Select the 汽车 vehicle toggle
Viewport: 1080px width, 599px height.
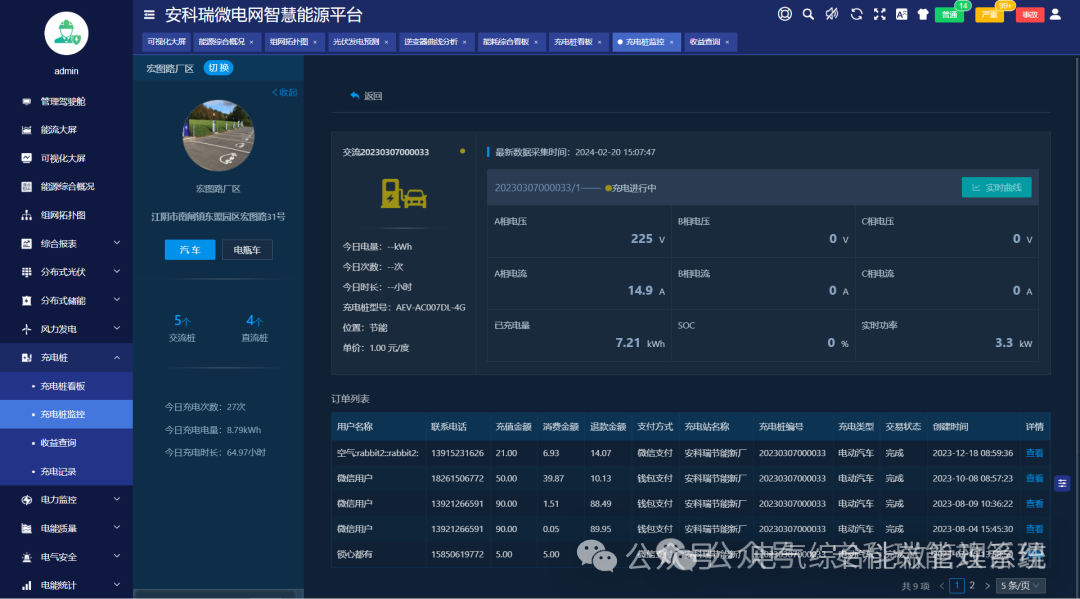pyautogui.click(x=189, y=249)
